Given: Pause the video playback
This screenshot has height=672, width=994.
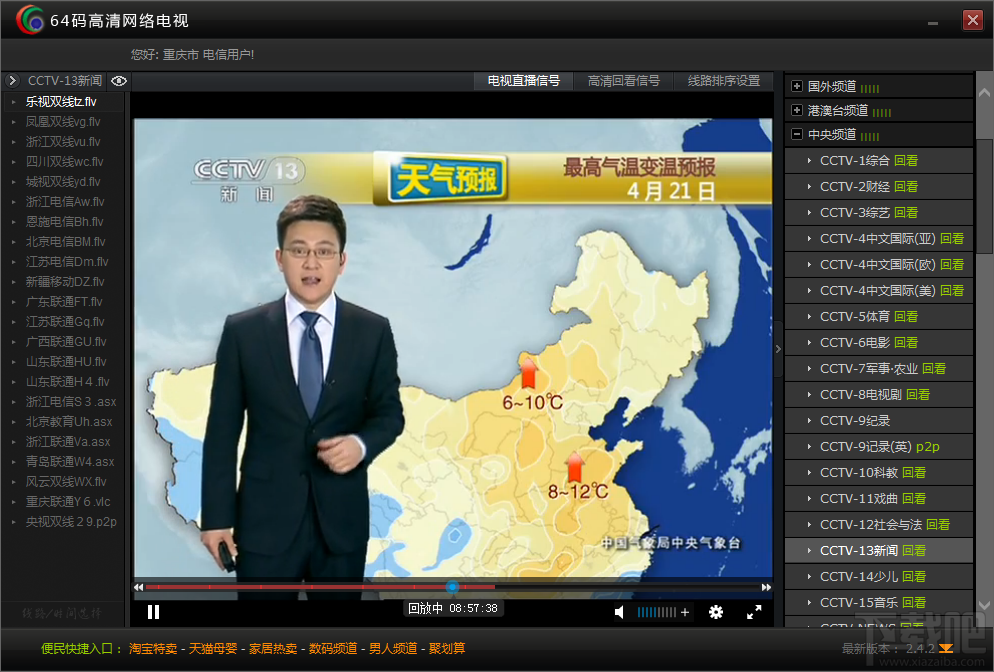Looking at the screenshot, I should tap(154, 611).
